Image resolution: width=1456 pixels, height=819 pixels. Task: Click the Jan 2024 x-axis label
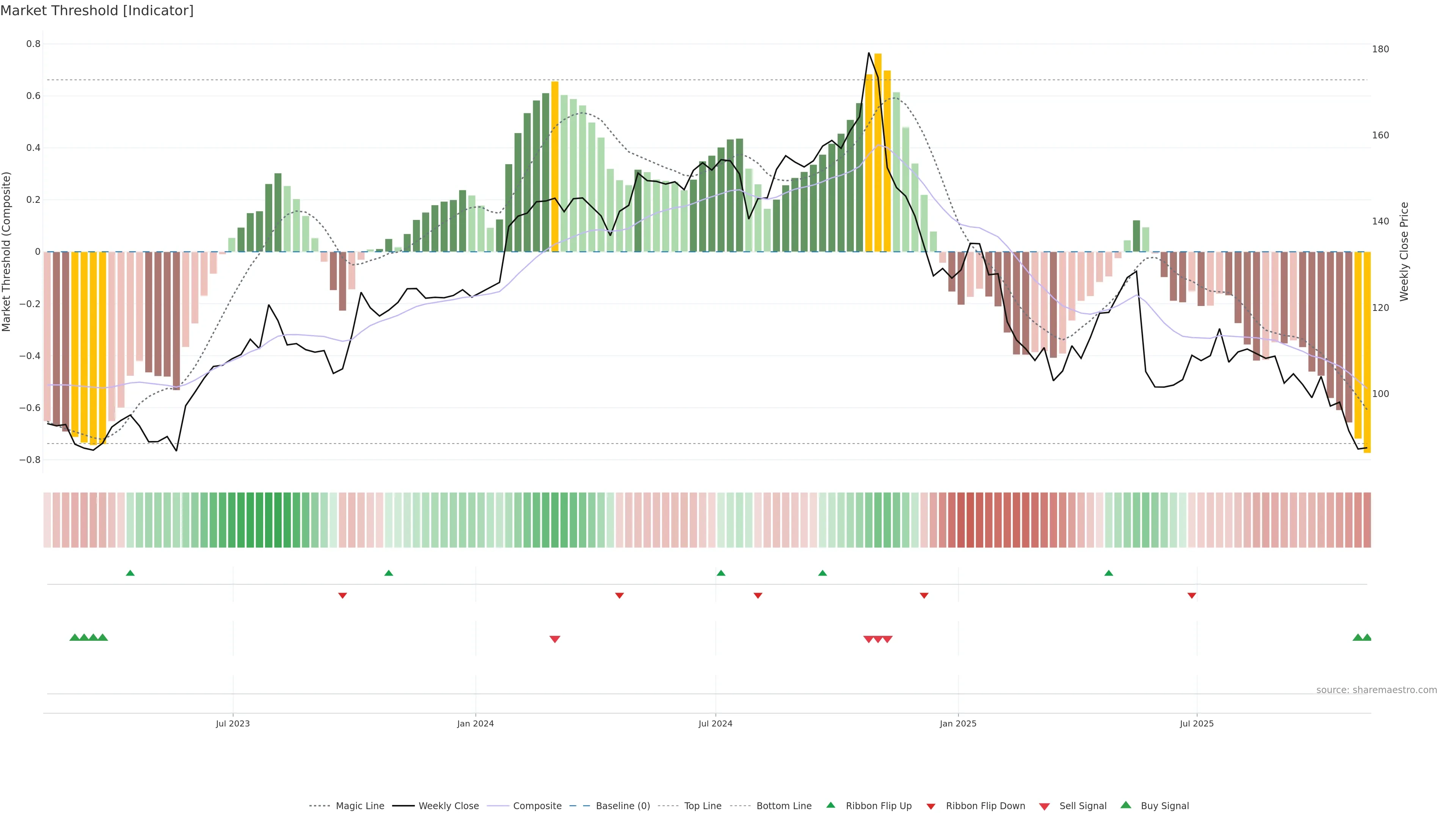click(475, 723)
